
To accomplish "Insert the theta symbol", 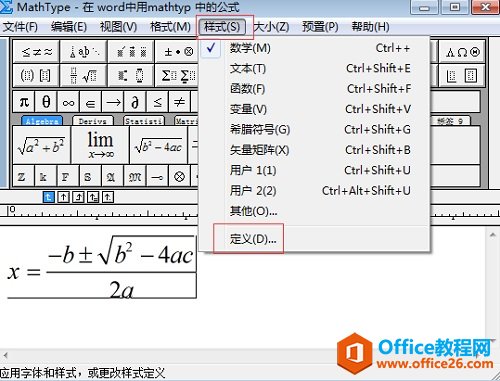I will click(46, 102).
